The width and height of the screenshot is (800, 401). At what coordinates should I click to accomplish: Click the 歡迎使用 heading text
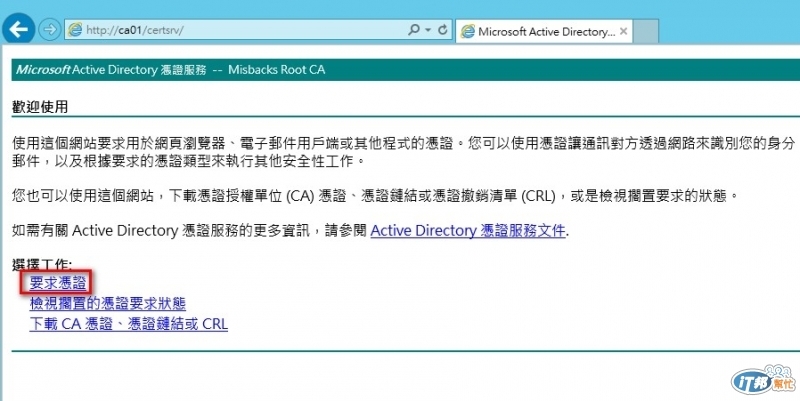coord(40,107)
